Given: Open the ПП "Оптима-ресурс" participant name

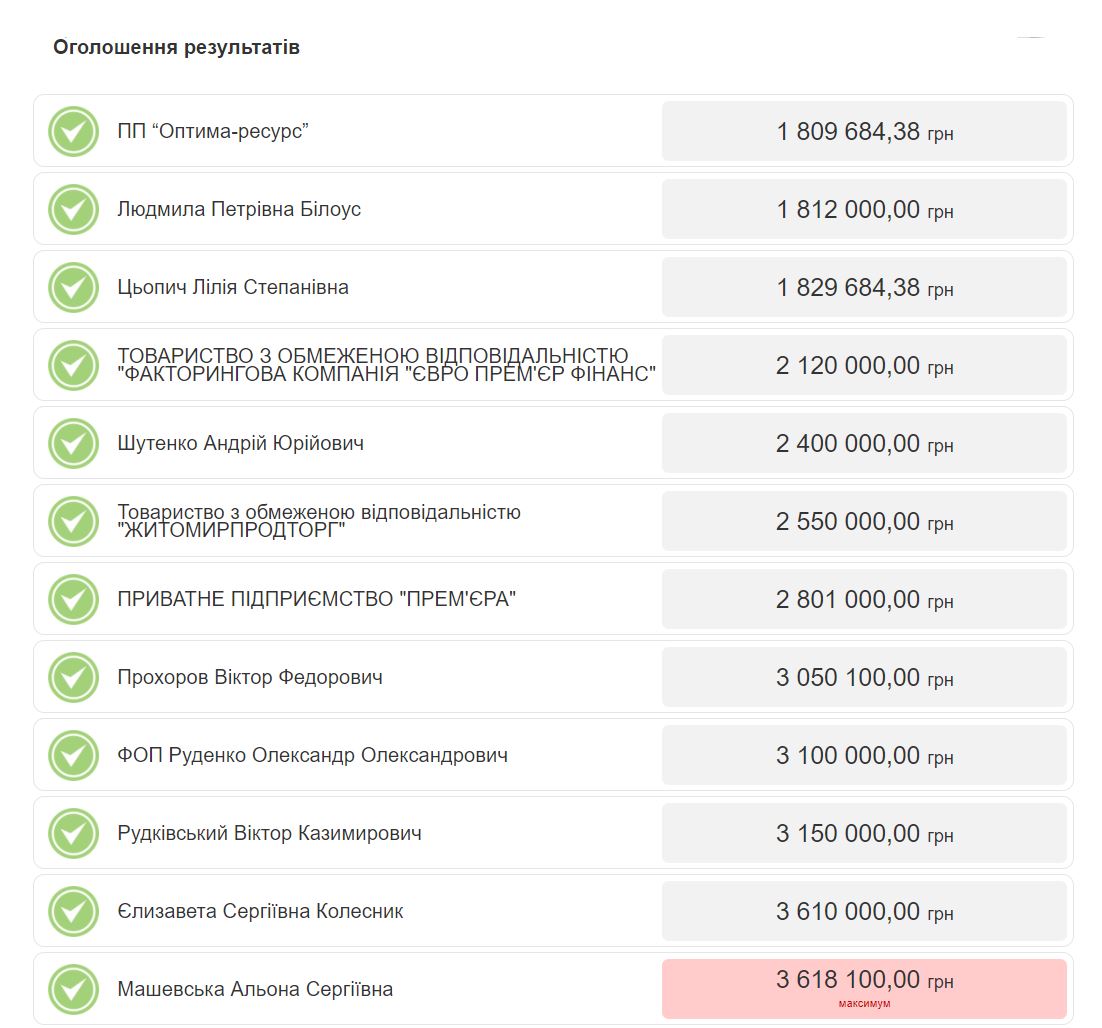Looking at the screenshot, I should click(212, 131).
